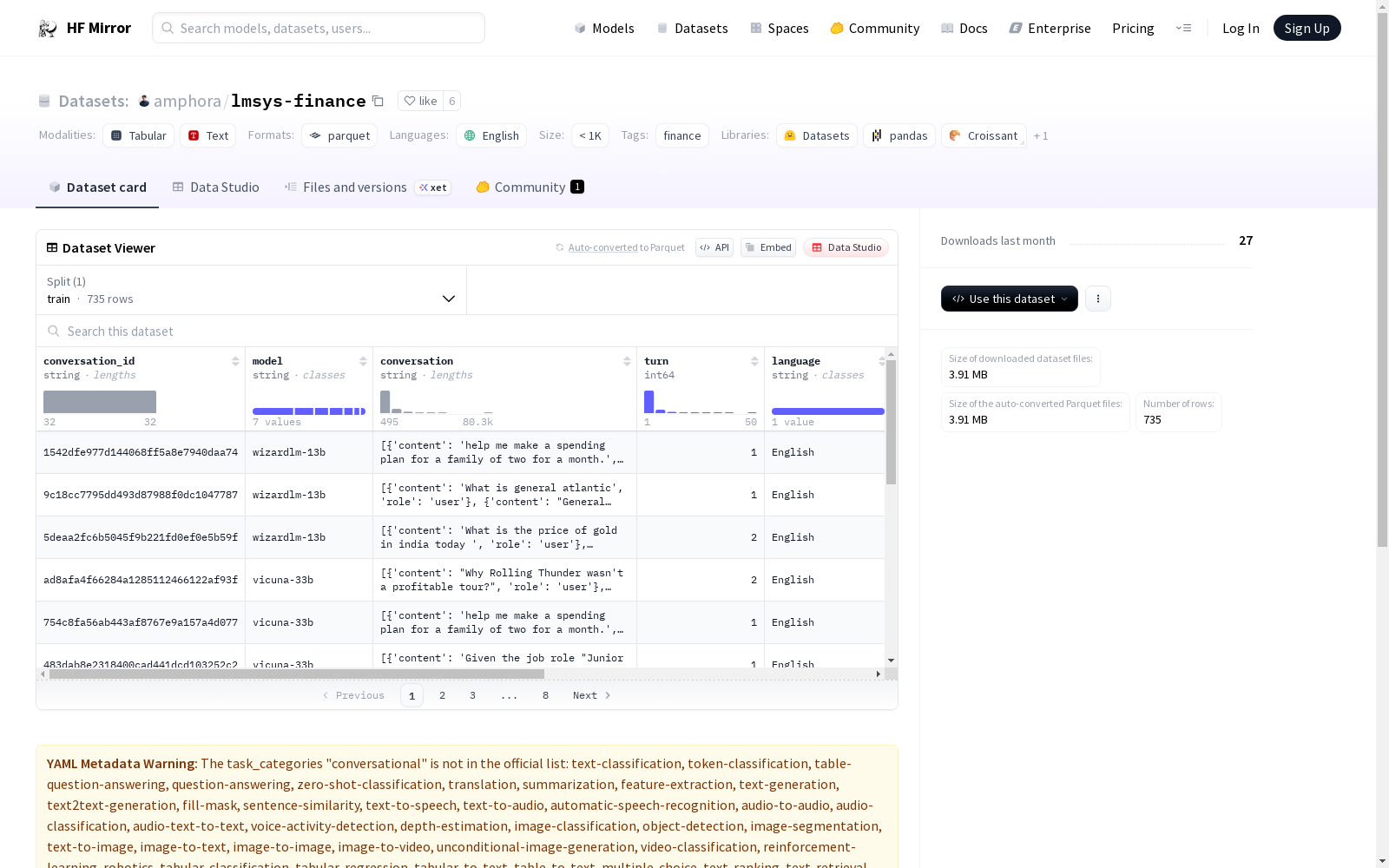This screenshot has height=868, width=1389.
Task: Expand the Use this dataset dropdown
Action: 1010,299
